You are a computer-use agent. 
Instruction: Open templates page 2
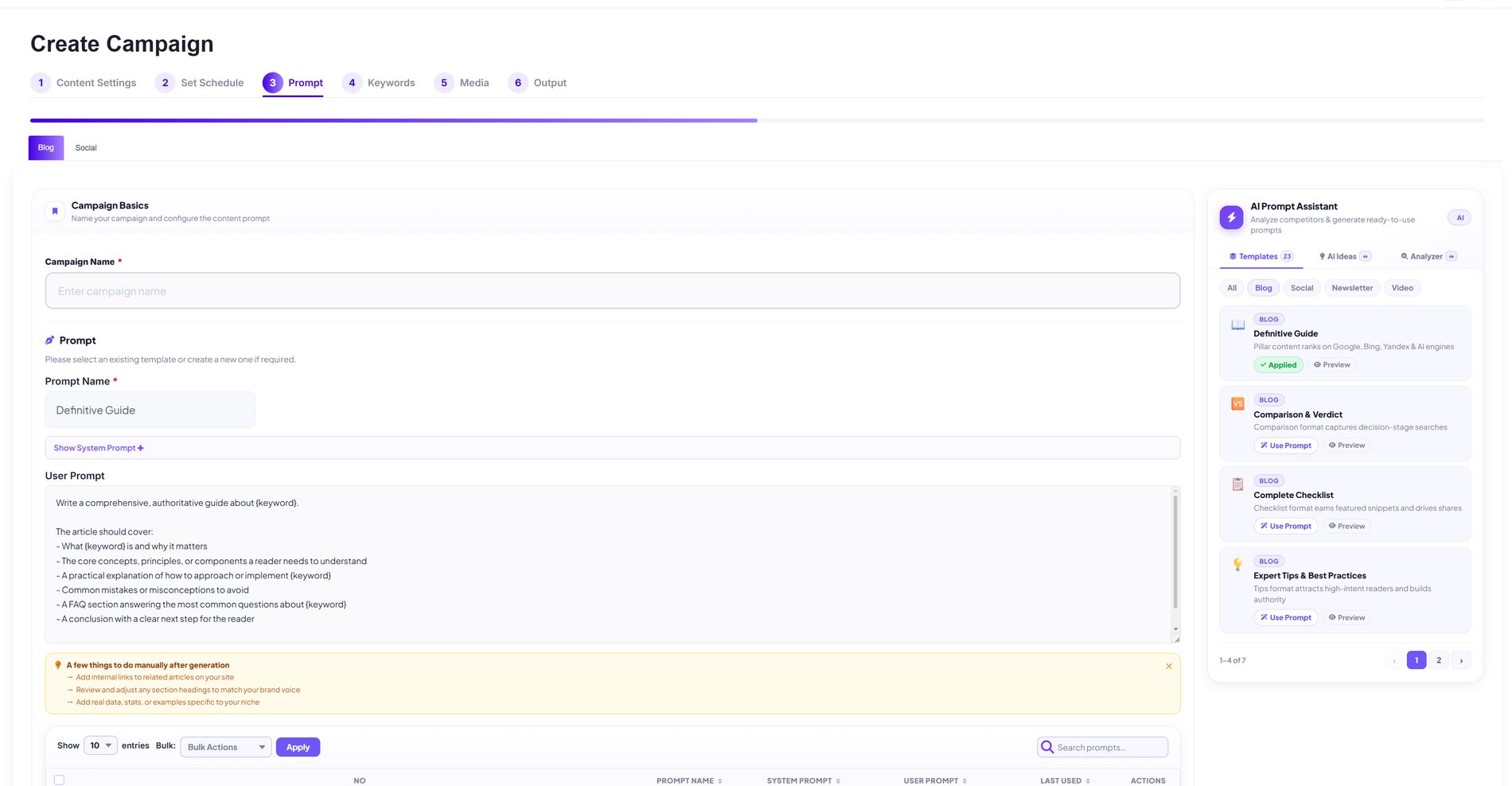pos(1439,660)
